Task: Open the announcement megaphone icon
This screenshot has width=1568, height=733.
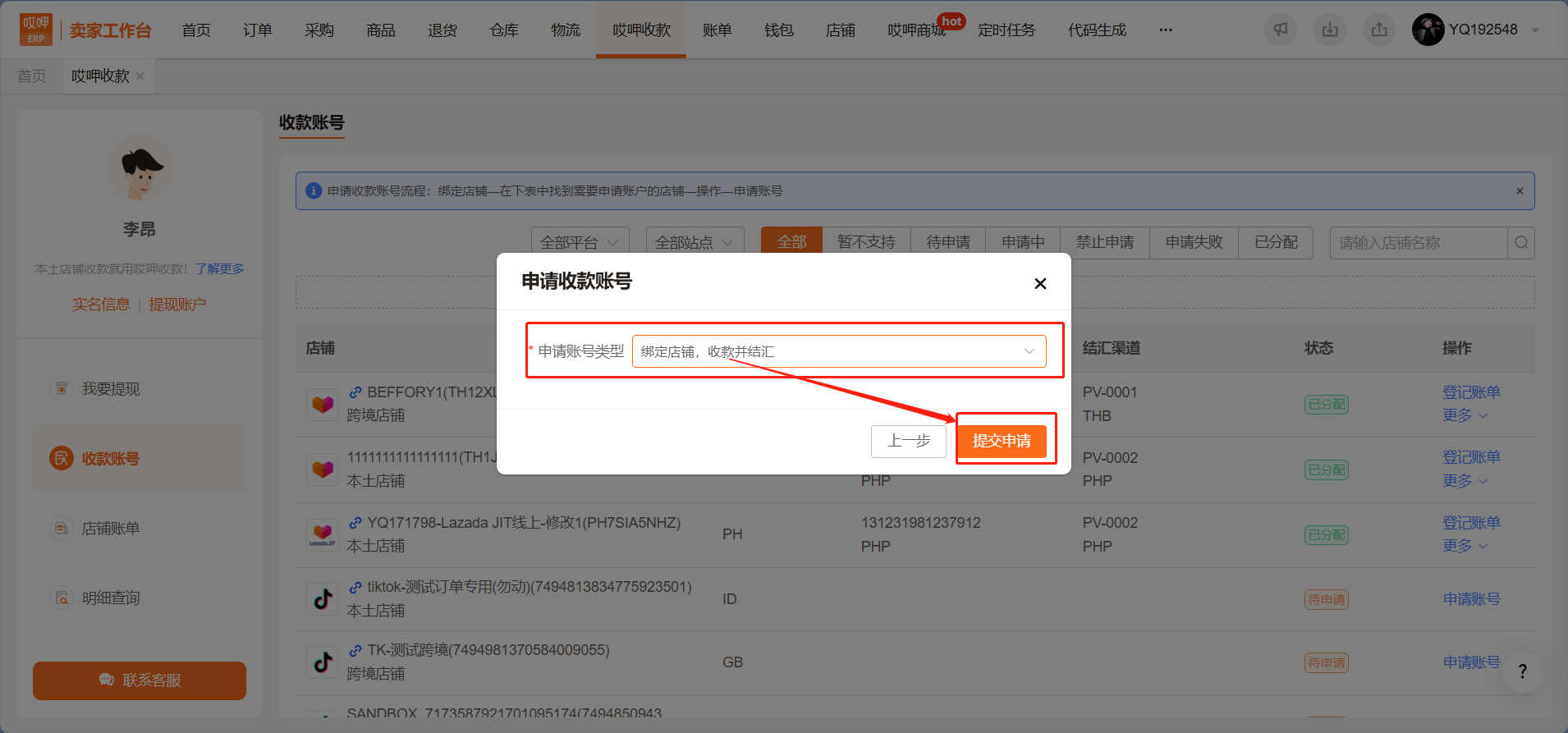Action: point(1281,30)
